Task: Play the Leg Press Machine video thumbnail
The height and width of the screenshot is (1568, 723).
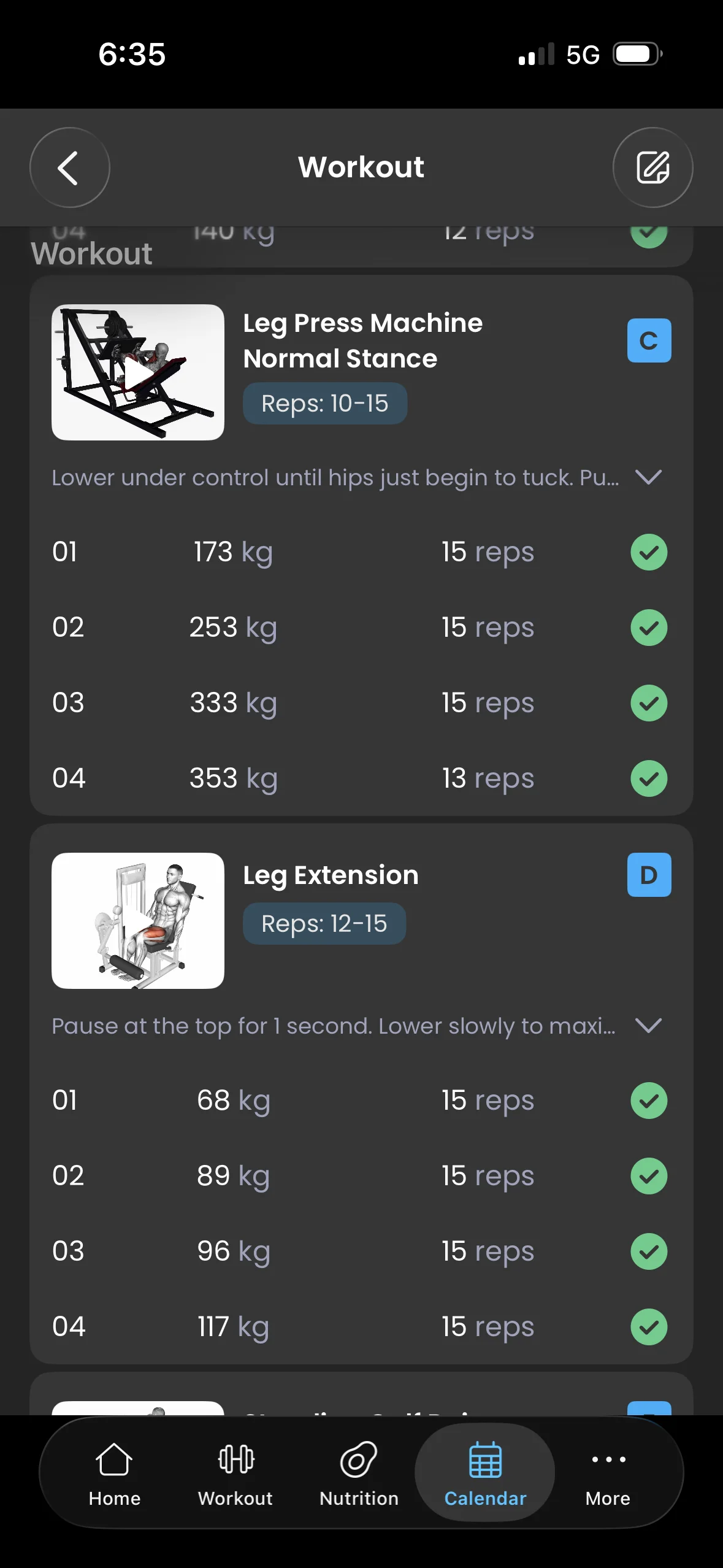Action: (x=138, y=372)
